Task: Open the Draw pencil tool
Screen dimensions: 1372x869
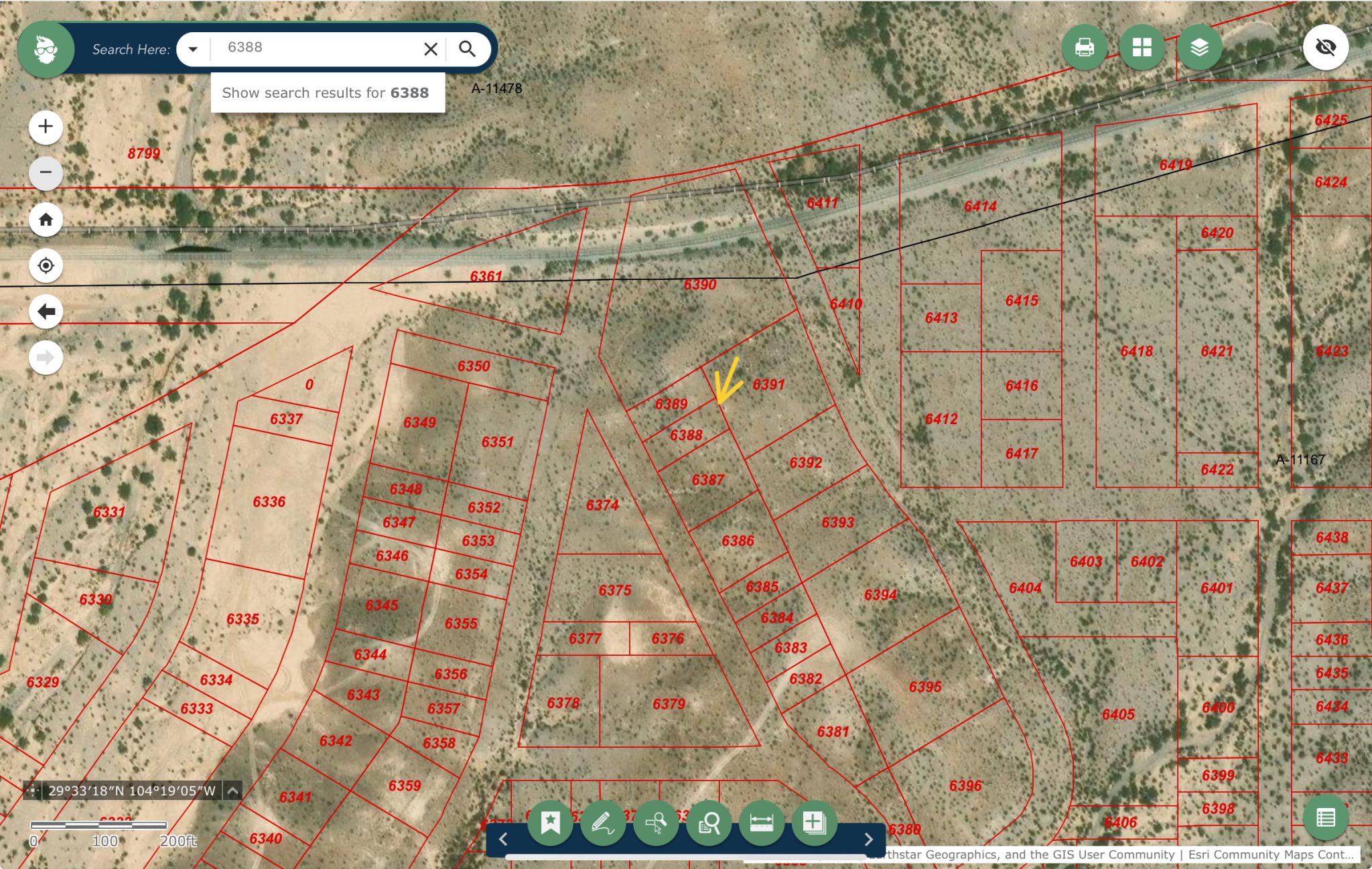Action: (603, 822)
